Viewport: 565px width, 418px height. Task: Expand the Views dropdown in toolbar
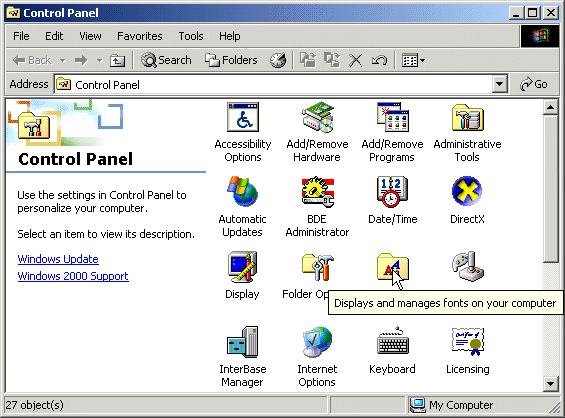(422, 60)
